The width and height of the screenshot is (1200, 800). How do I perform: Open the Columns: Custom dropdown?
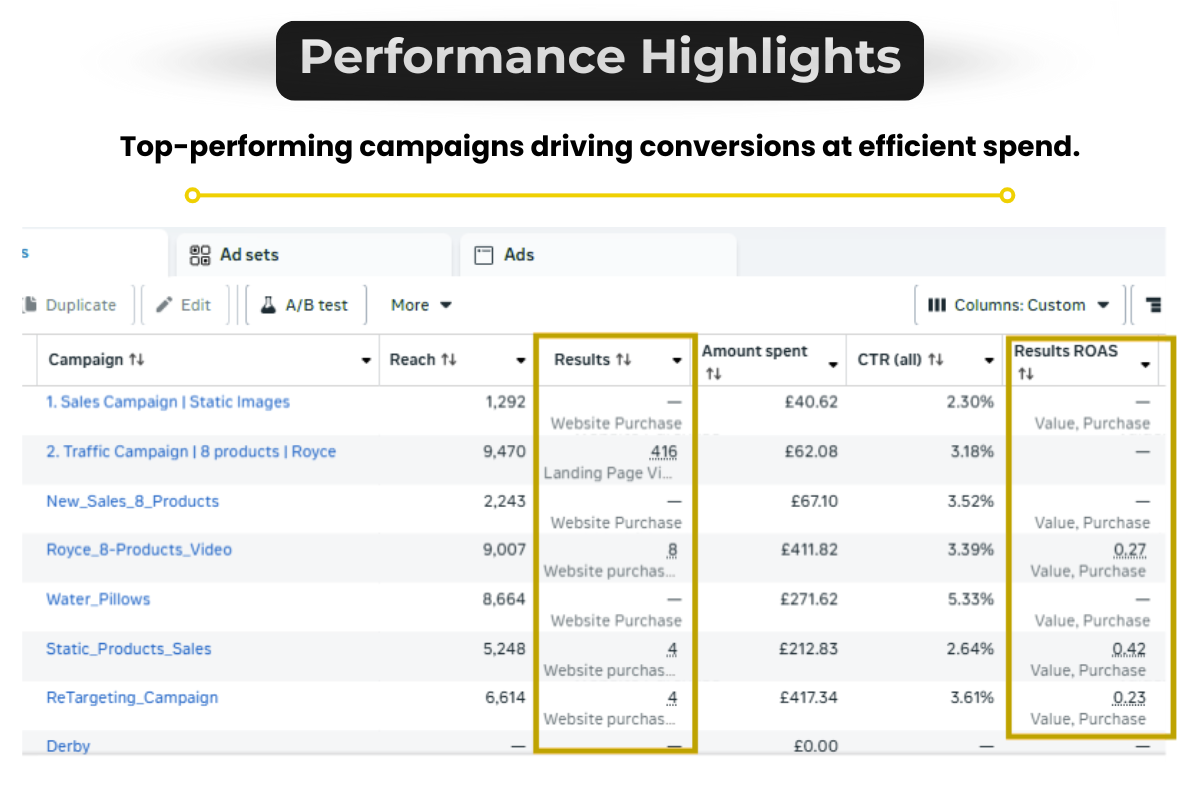tap(1019, 305)
